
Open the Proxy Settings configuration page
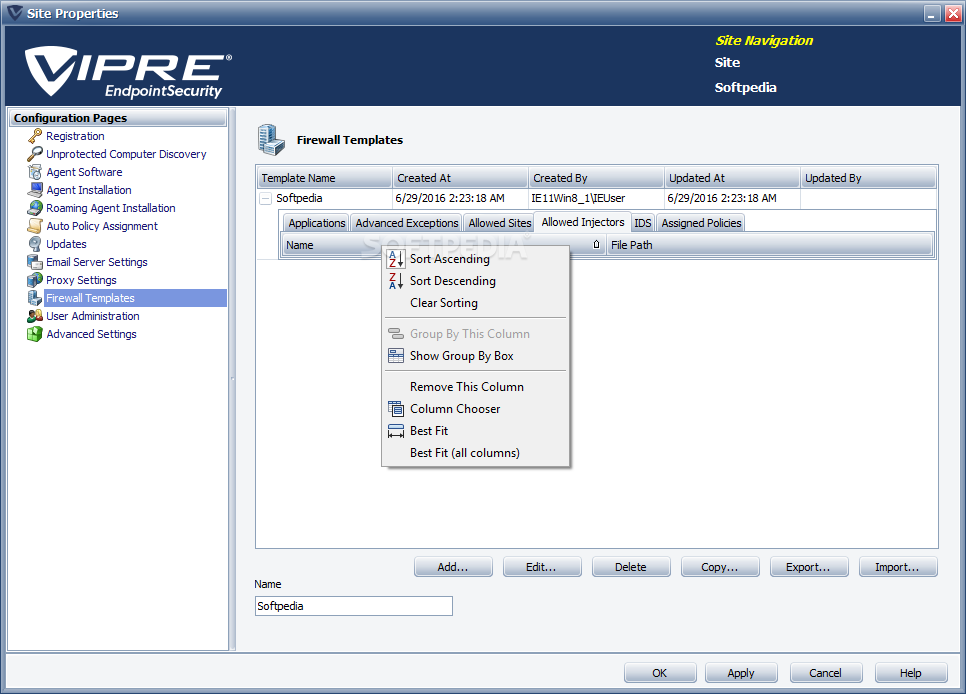tap(81, 280)
